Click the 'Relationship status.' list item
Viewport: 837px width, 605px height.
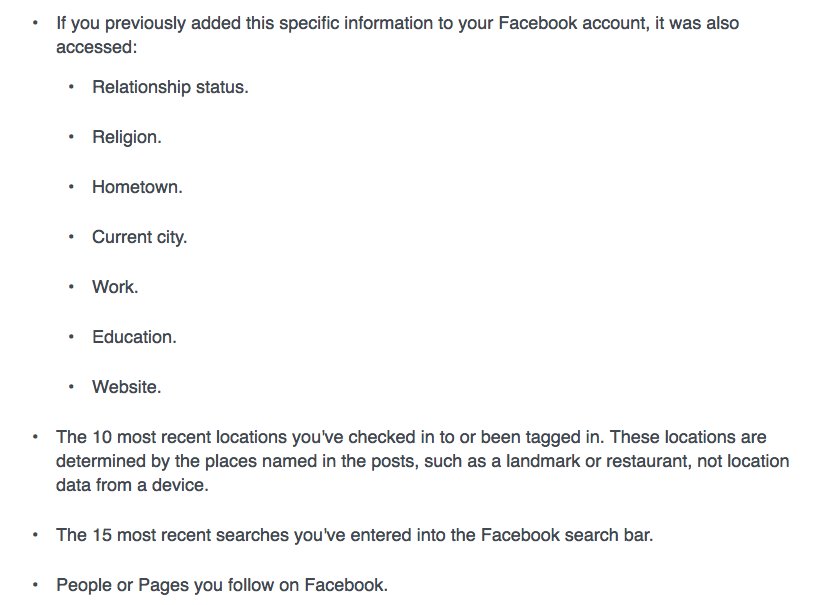click(x=170, y=87)
